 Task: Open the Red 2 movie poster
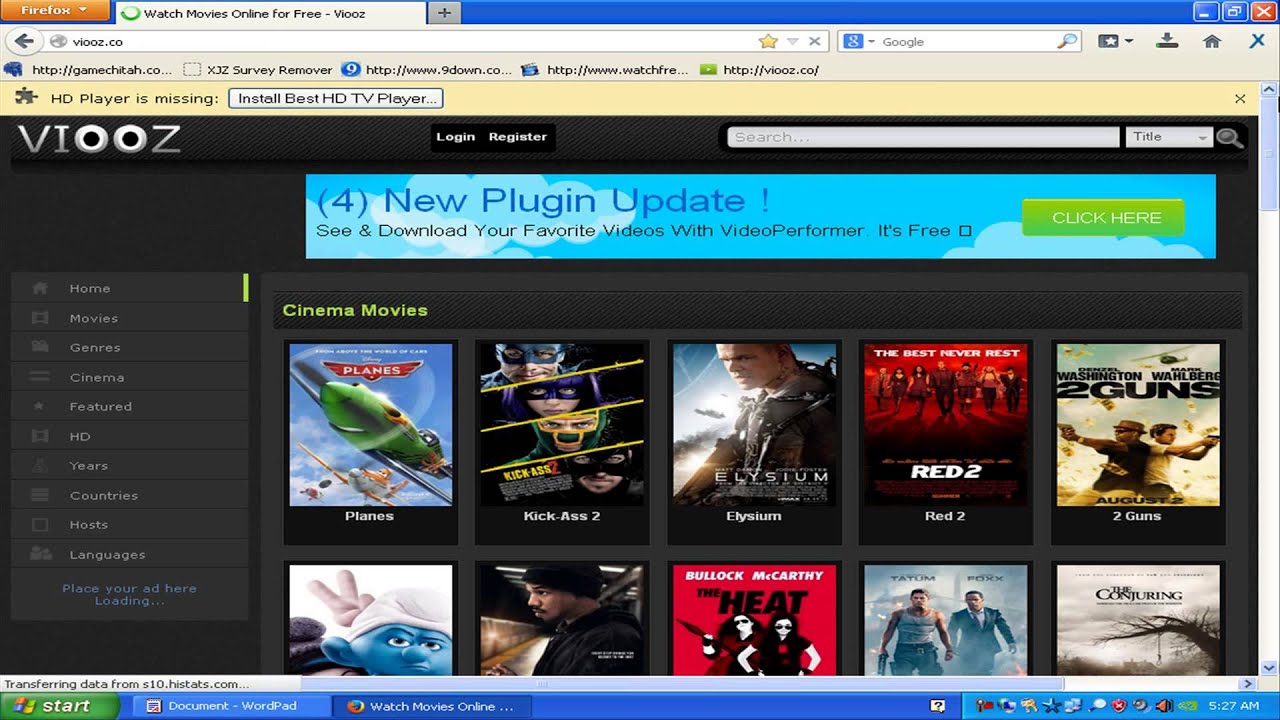click(x=946, y=425)
